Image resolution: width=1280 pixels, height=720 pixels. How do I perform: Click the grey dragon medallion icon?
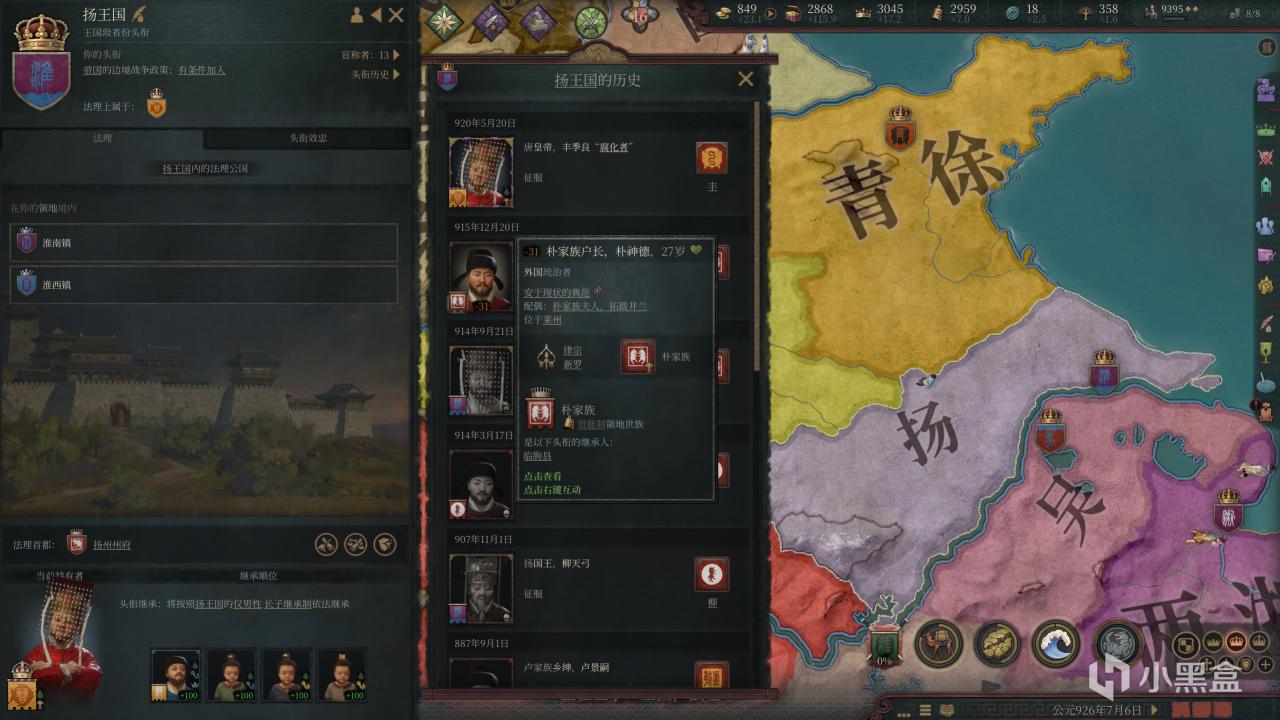coord(1117,643)
